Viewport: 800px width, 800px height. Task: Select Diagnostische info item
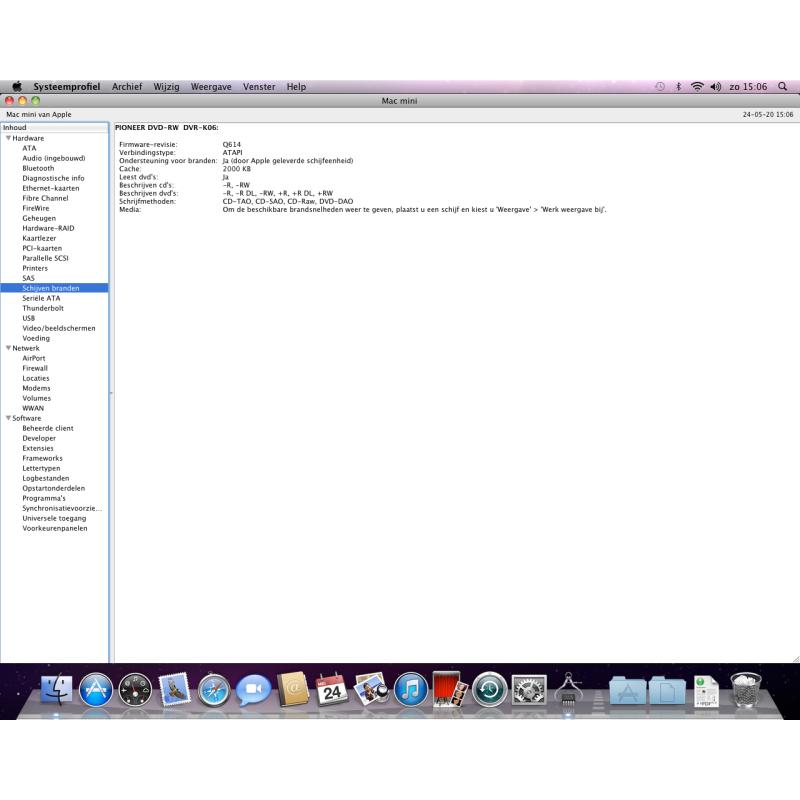tap(55, 178)
